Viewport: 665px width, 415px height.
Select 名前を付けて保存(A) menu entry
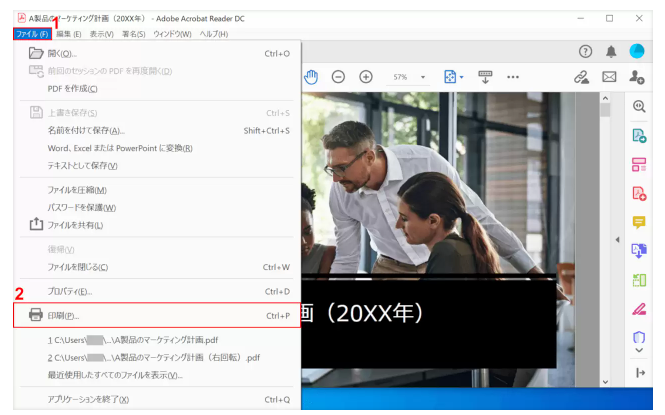(86, 130)
